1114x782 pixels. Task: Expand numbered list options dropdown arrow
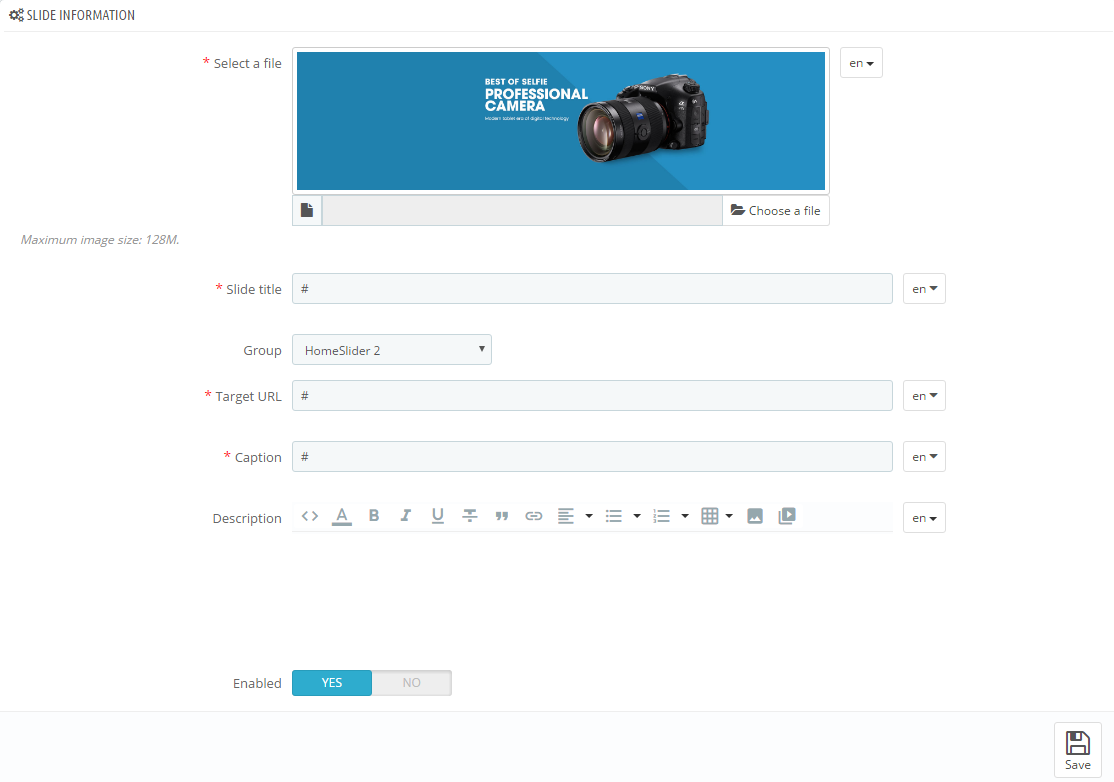pyautogui.click(x=685, y=516)
